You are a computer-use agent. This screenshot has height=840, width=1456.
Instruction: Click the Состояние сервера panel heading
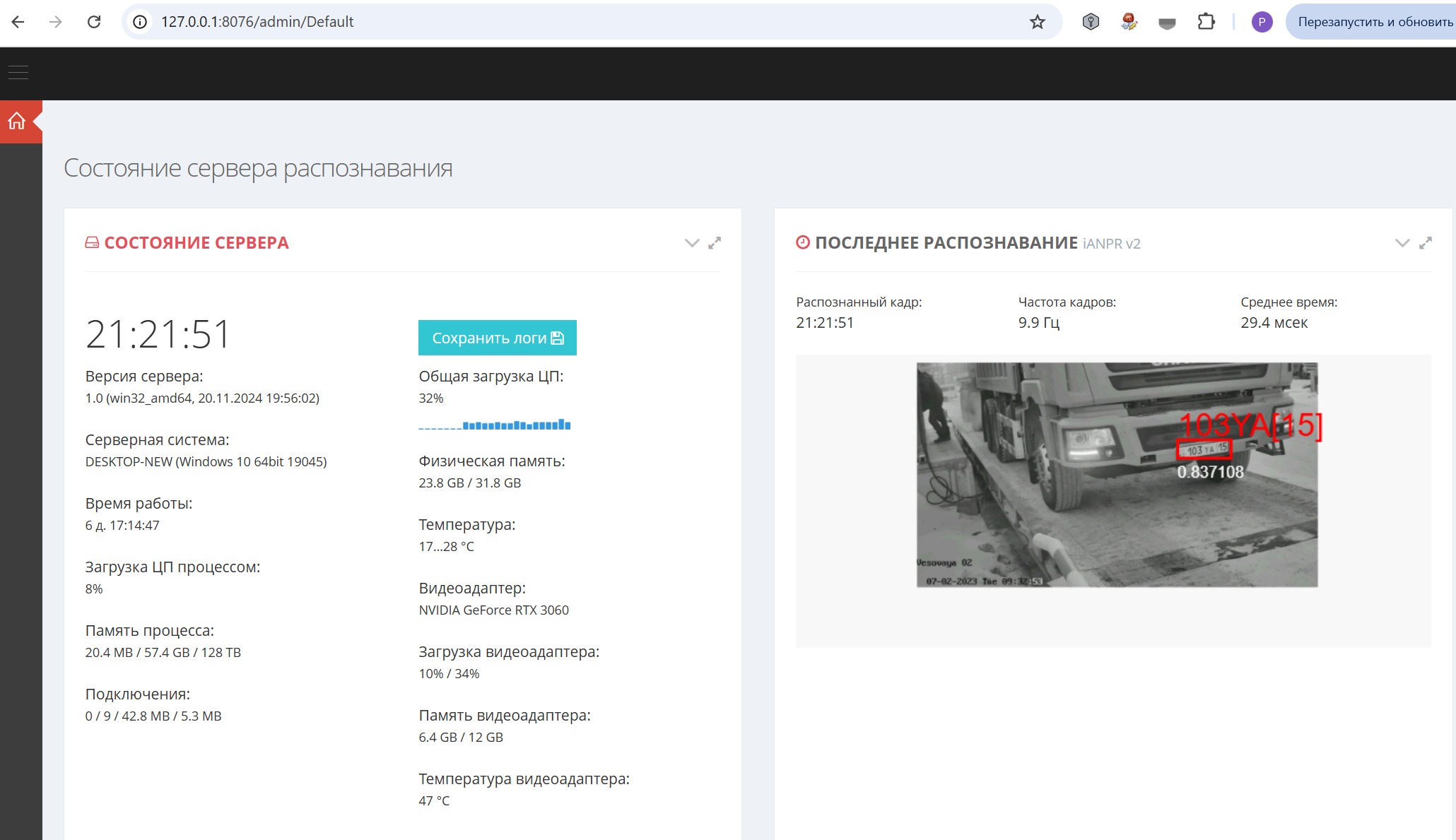(x=196, y=243)
